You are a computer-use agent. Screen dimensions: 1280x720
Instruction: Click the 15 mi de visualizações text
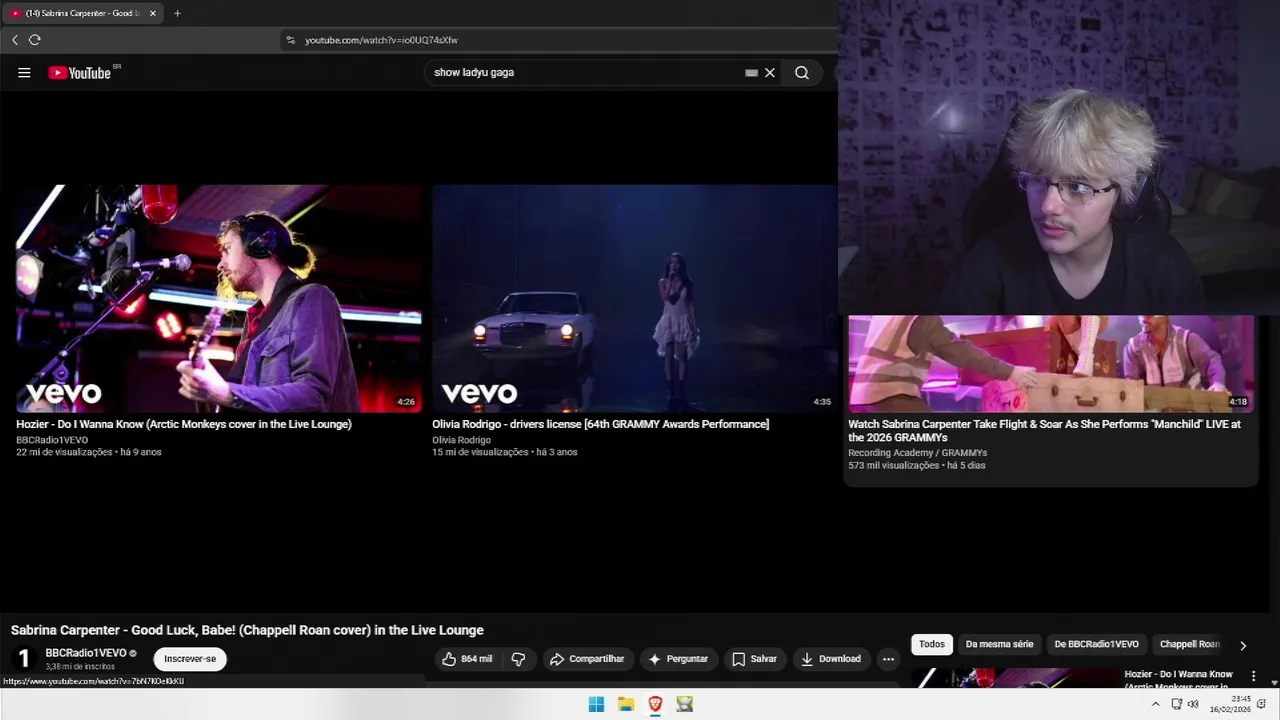point(480,452)
